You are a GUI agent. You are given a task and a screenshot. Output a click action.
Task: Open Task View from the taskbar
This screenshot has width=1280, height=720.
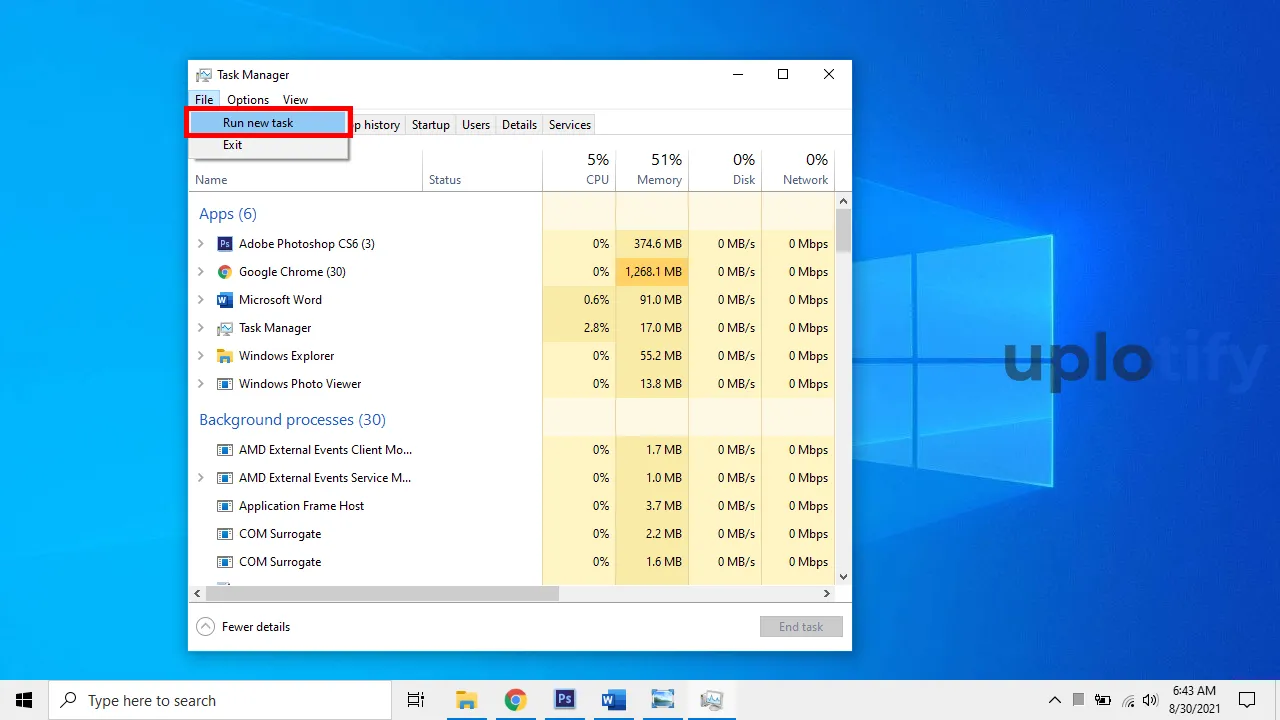click(x=416, y=700)
